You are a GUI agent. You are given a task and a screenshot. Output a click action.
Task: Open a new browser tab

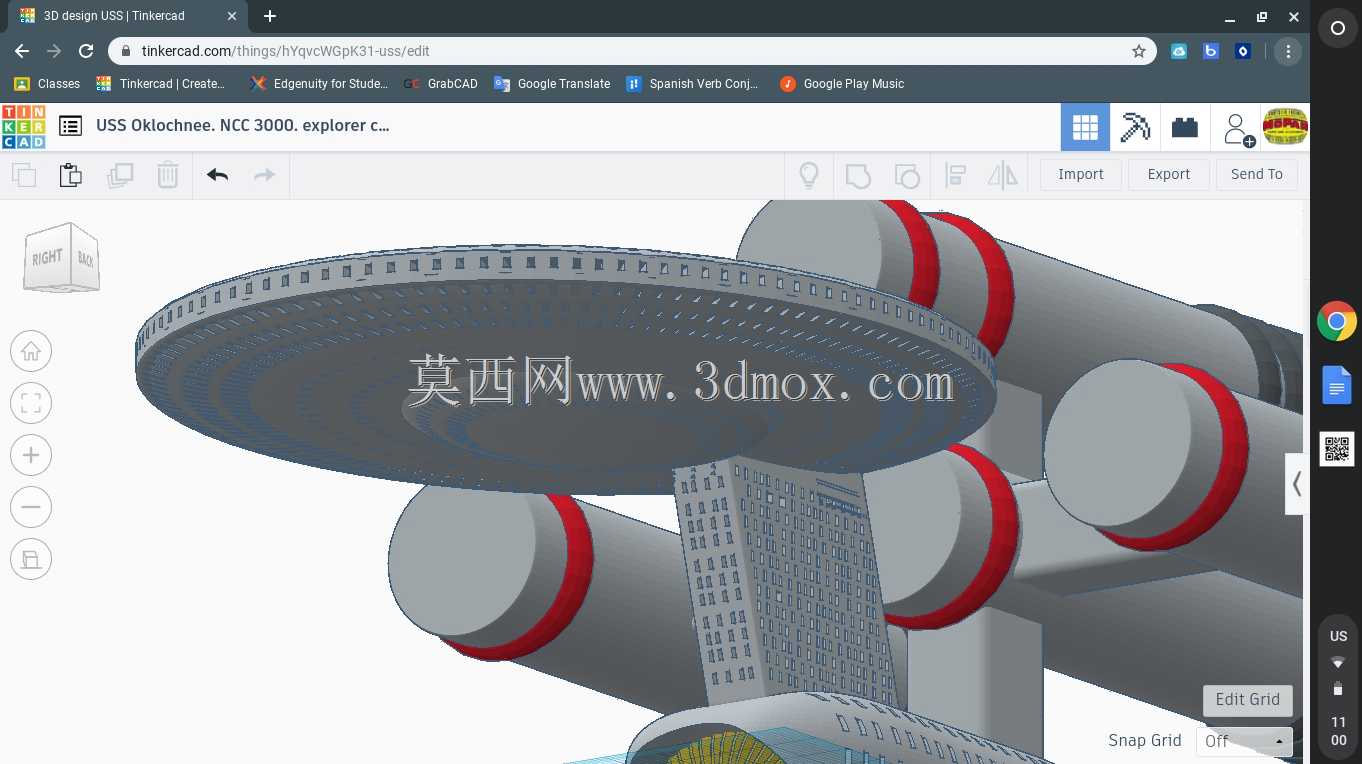[x=270, y=16]
